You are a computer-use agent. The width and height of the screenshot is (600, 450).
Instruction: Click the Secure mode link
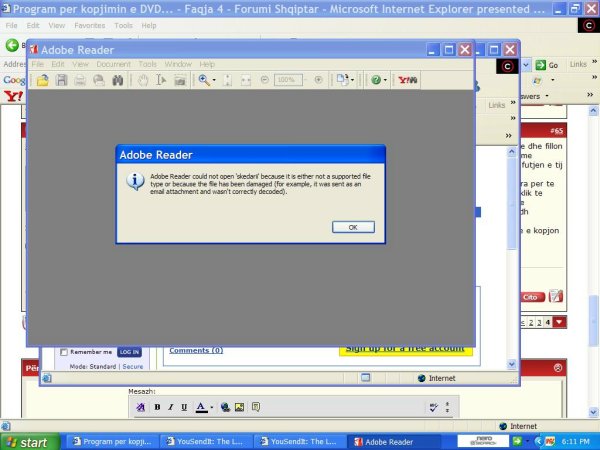(x=132, y=367)
